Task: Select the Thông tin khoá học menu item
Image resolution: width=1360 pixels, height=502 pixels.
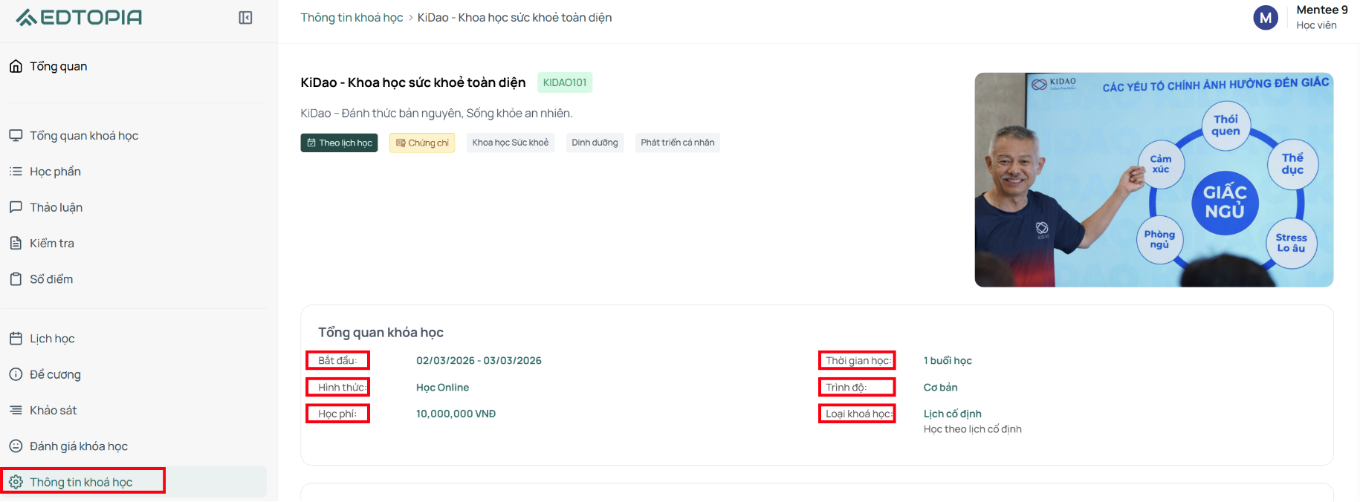Action: pyautogui.click(x=133, y=482)
